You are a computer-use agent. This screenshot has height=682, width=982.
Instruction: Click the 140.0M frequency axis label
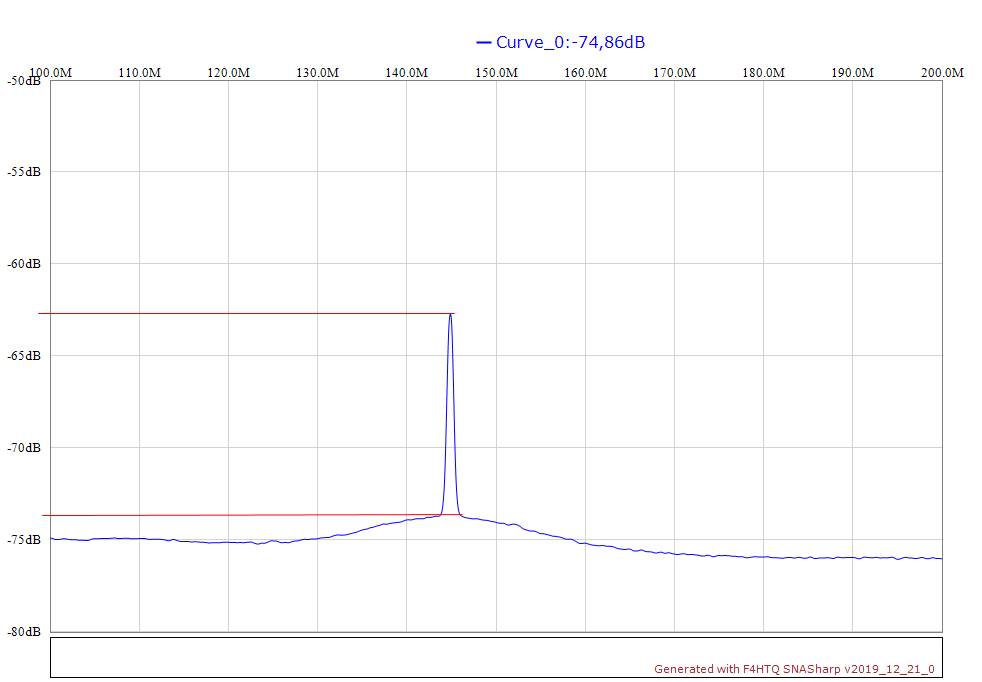(x=407, y=73)
